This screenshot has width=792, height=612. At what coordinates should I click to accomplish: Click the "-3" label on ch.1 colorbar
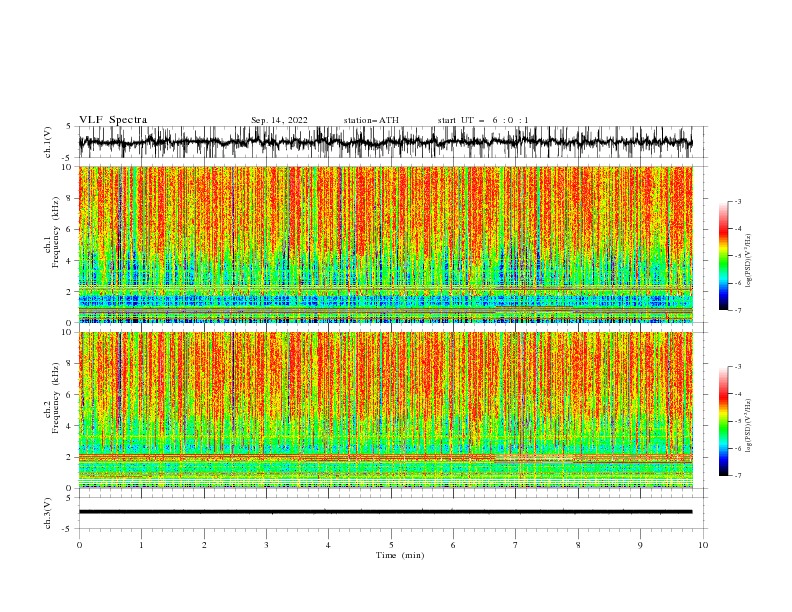tap(737, 201)
